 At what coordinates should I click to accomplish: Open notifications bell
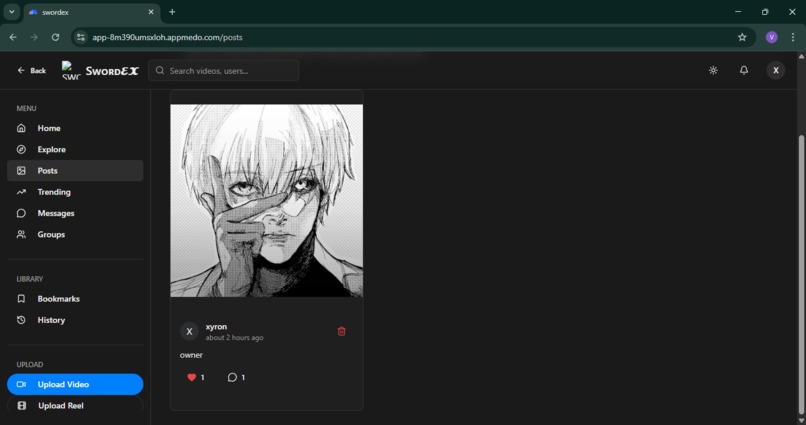tap(744, 70)
